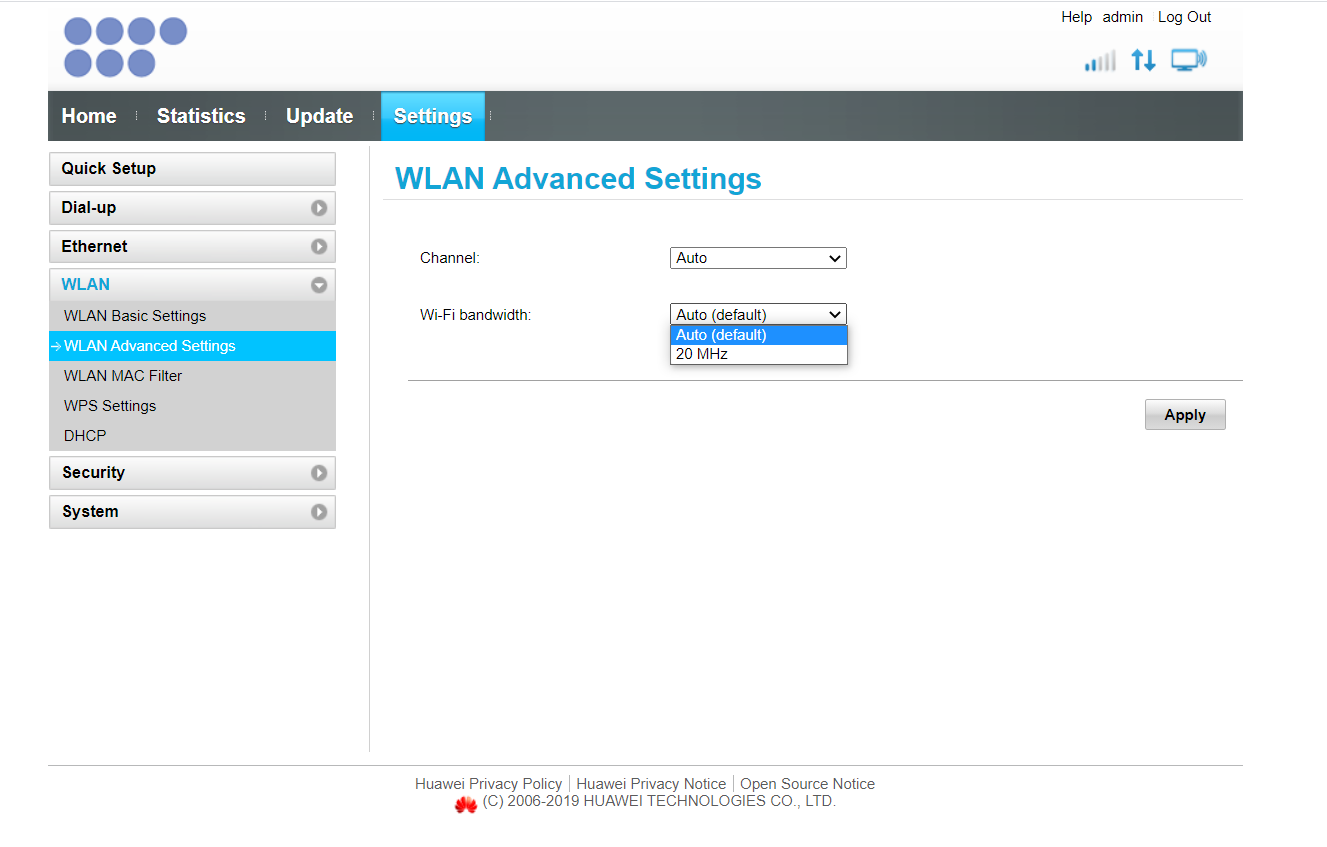Apply the WLAN advanced settings
The image size is (1327, 847).
point(1185,415)
